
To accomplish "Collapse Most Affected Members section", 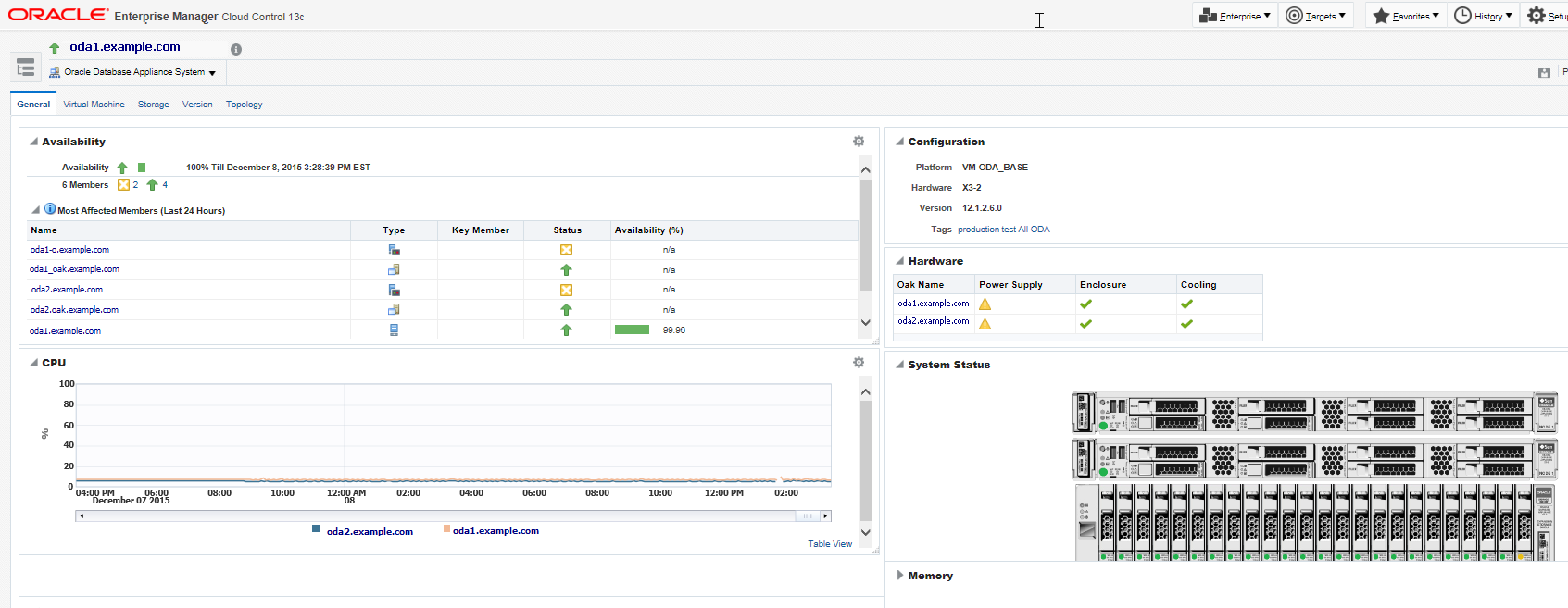I will click(36, 210).
